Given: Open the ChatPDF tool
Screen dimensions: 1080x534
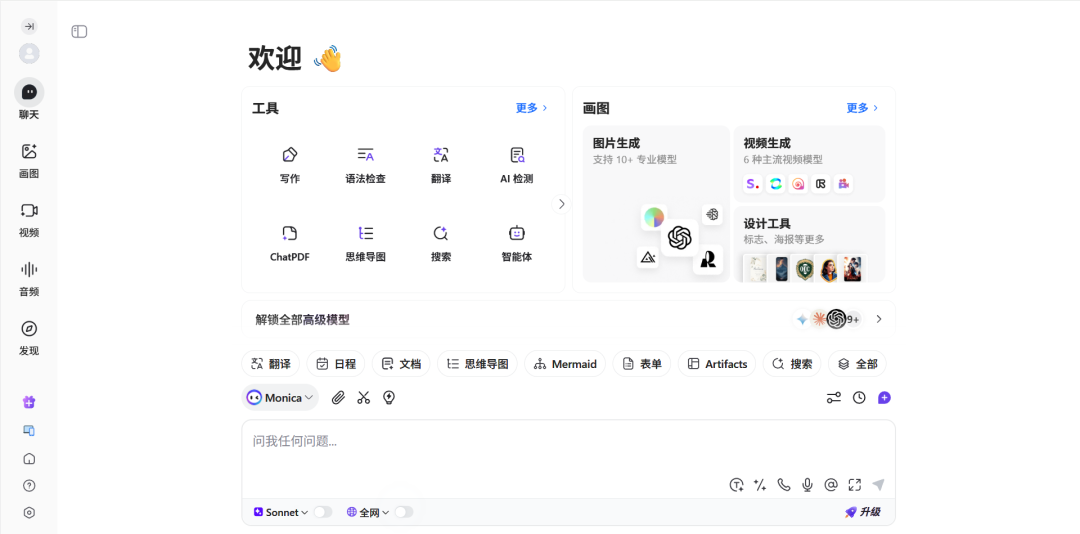Looking at the screenshot, I should tap(289, 243).
